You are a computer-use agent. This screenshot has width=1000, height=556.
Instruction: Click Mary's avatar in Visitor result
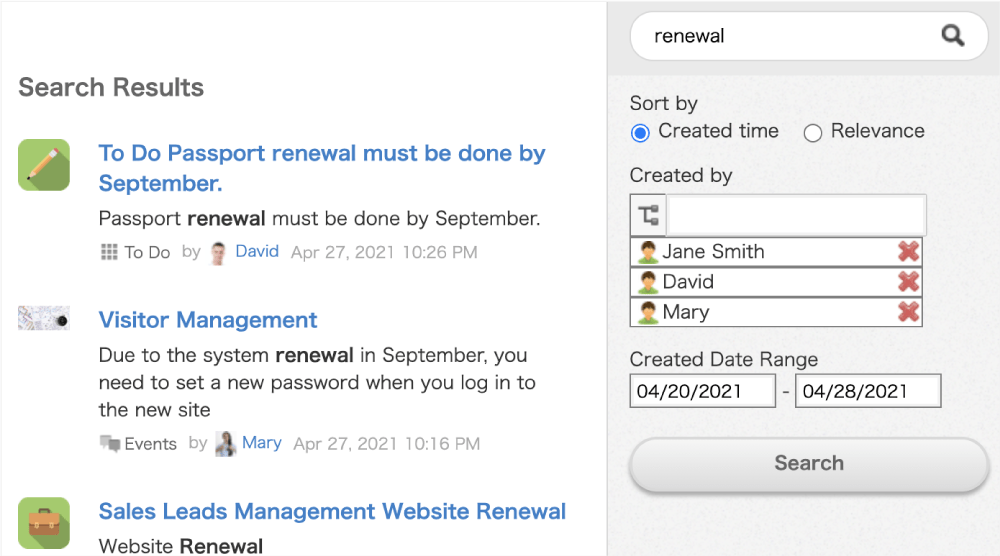[226, 443]
